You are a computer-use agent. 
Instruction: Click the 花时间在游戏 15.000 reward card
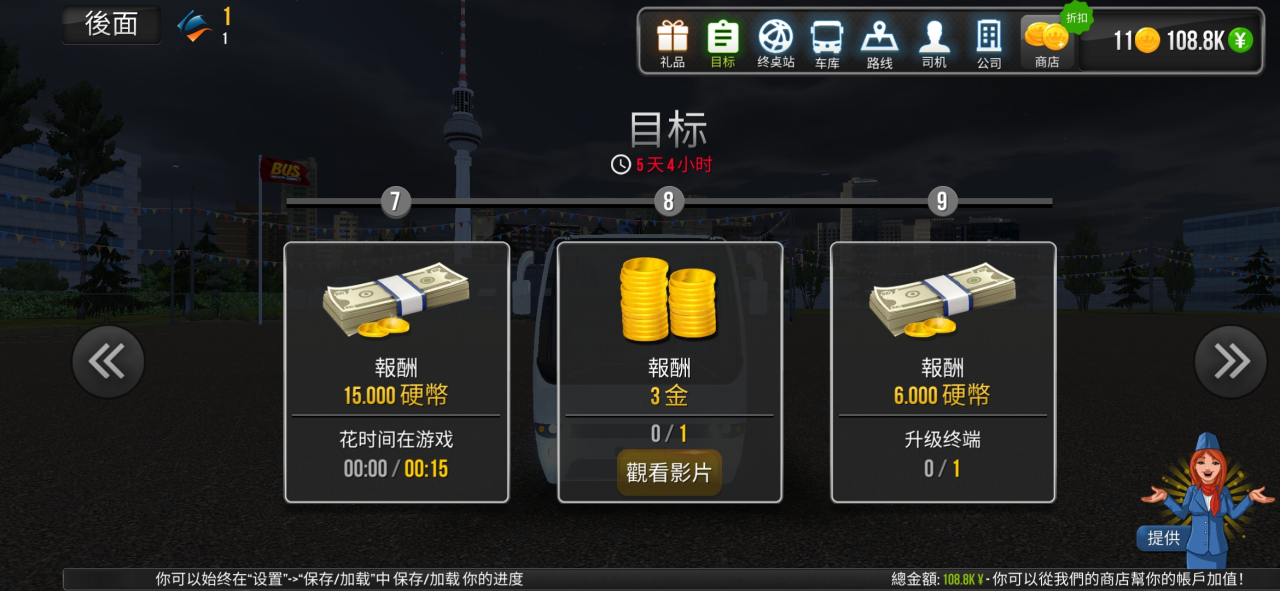[397, 372]
